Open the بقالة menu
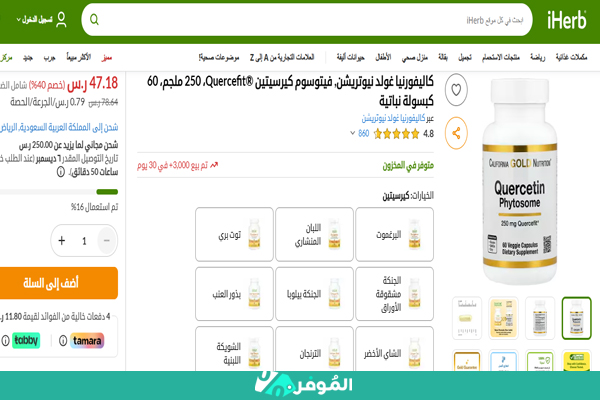The image size is (600, 400). 443,57
